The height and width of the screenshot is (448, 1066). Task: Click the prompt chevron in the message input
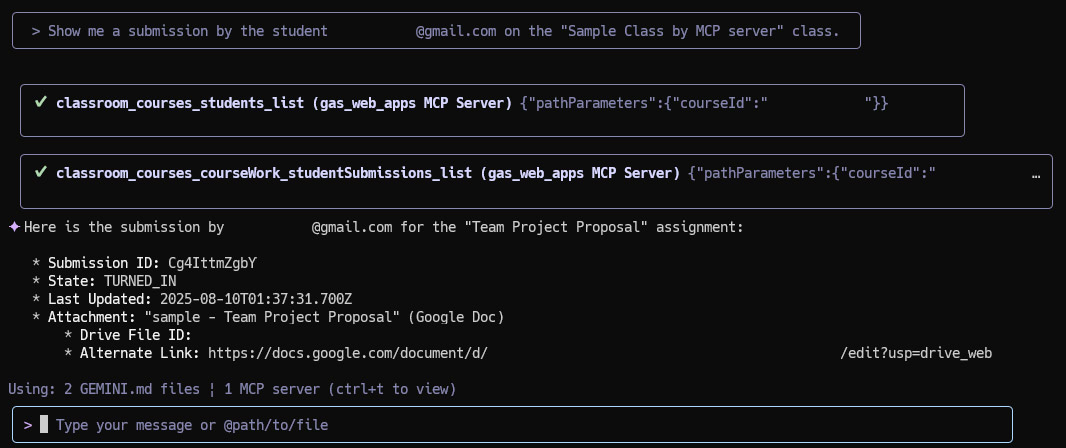pyautogui.click(x=28, y=426)
